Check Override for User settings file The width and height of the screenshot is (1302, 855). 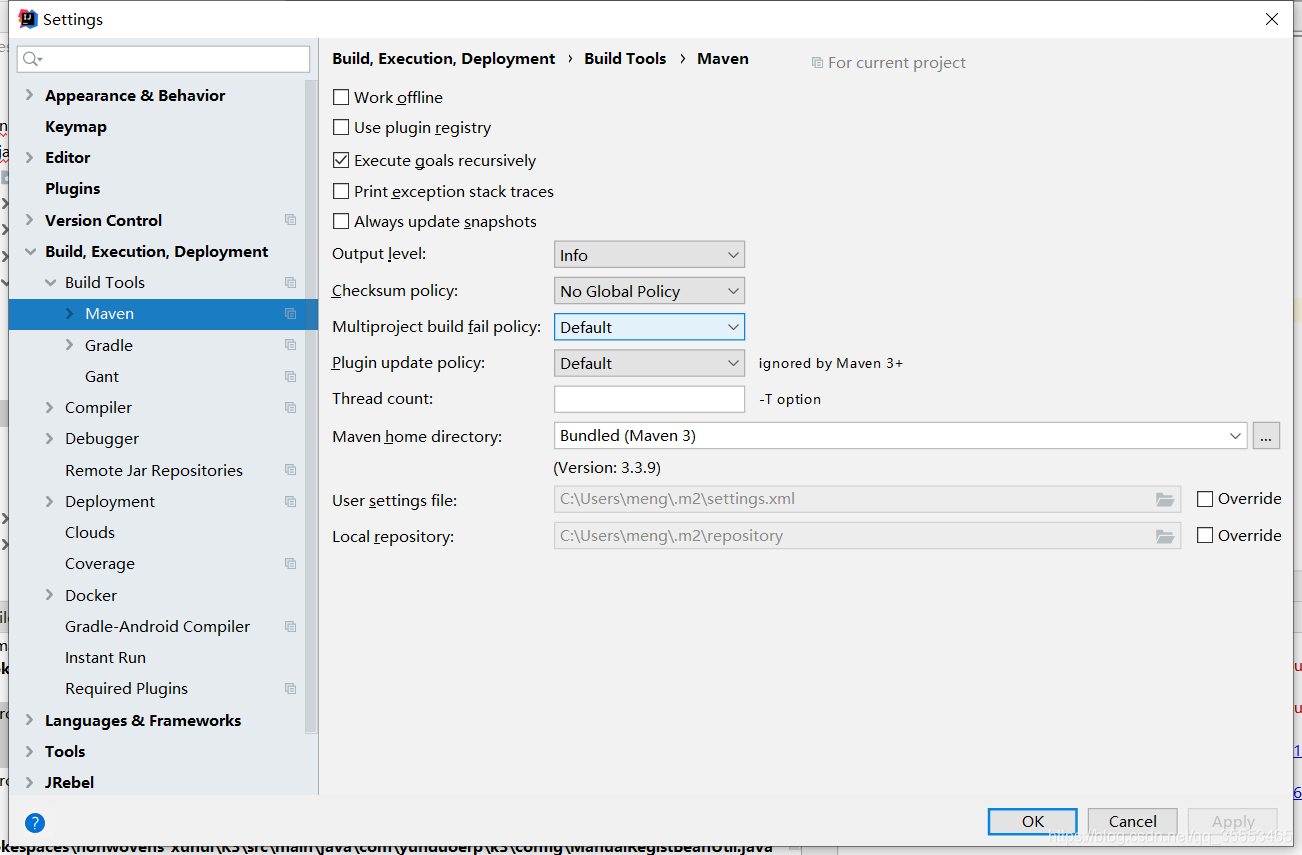coord(1205,499)
